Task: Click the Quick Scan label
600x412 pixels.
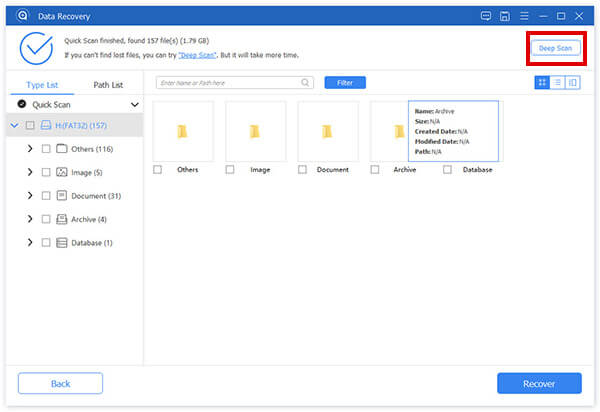Action: pos(51,104)
